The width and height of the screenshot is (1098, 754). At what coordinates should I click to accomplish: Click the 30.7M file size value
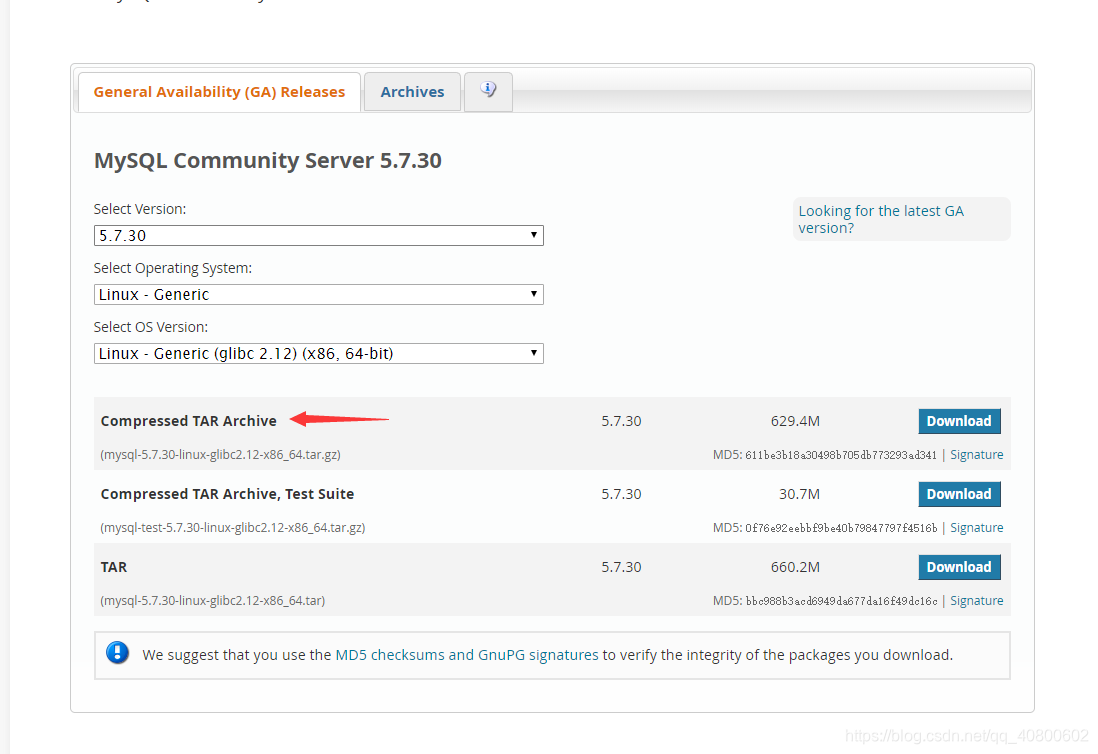[799, 494]
